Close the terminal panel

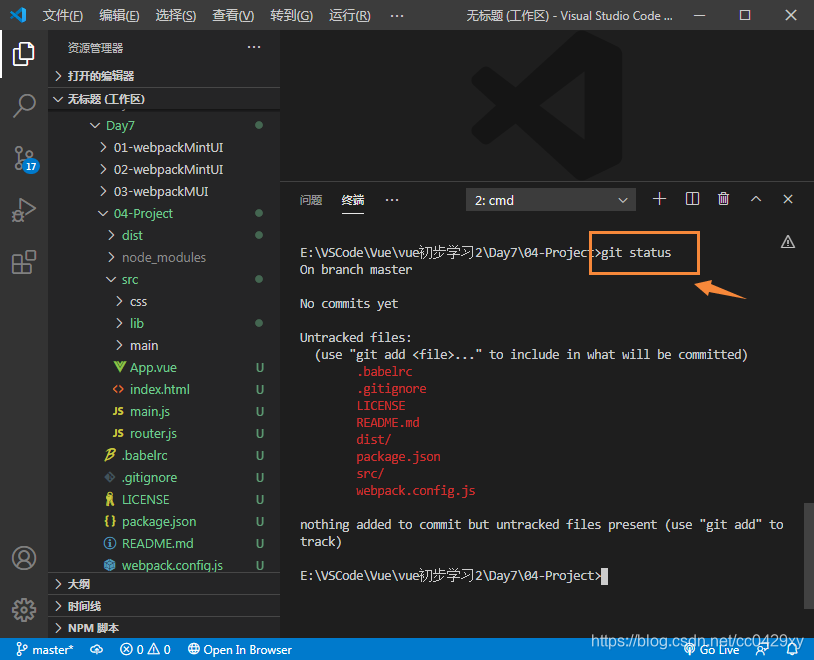(x=788, y=199)
